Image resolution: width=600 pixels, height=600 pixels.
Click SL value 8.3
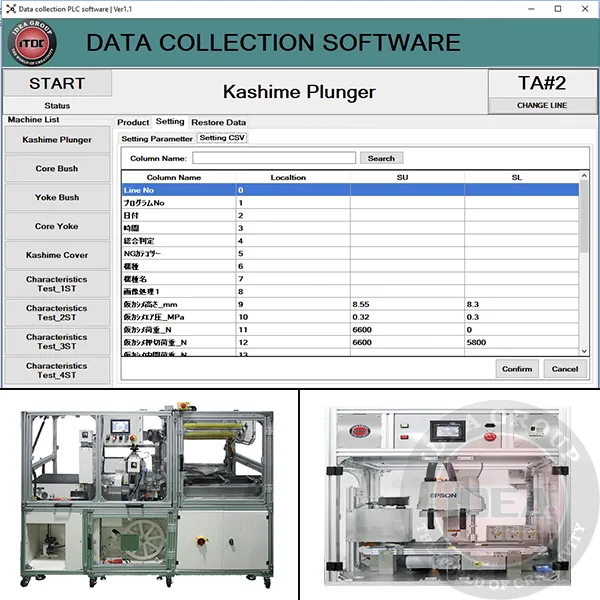tap(522, 304)
